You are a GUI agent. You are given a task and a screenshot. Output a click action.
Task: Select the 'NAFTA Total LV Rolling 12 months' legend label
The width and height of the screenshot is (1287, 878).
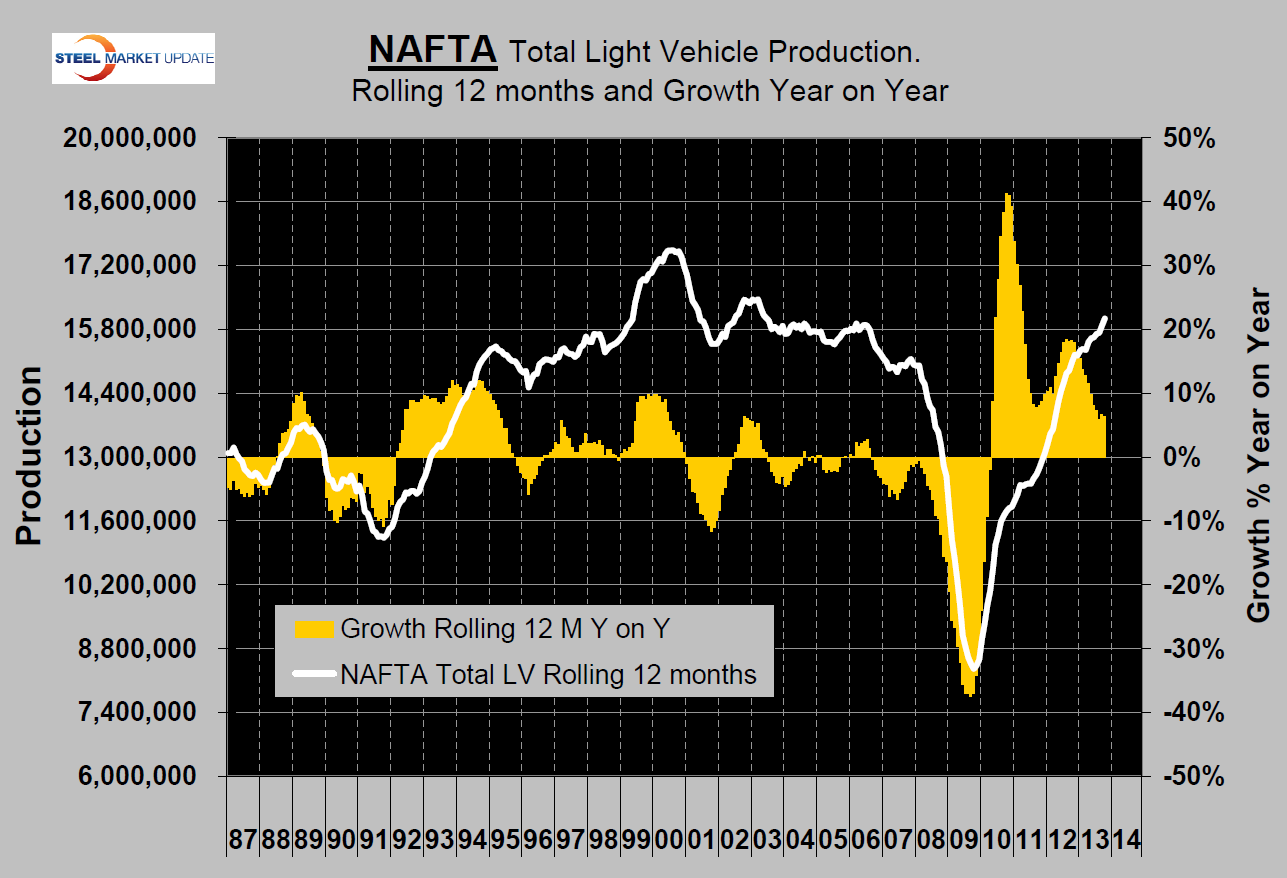point(549,675)
